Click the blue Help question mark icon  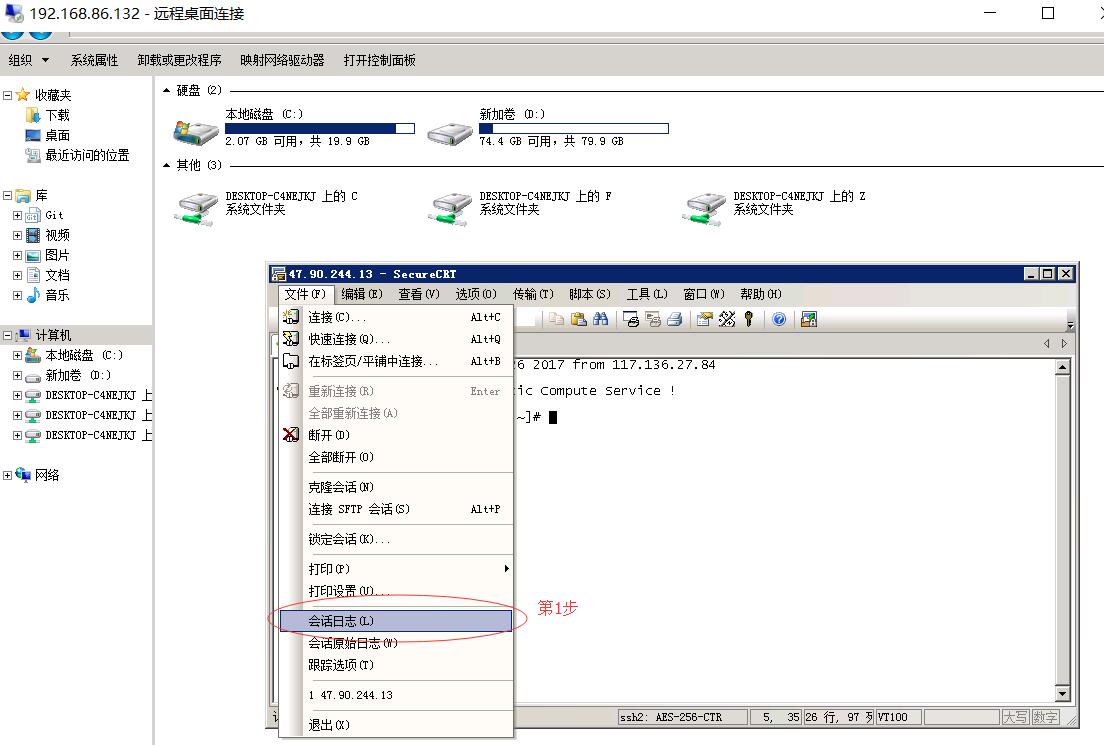(779, 320)
